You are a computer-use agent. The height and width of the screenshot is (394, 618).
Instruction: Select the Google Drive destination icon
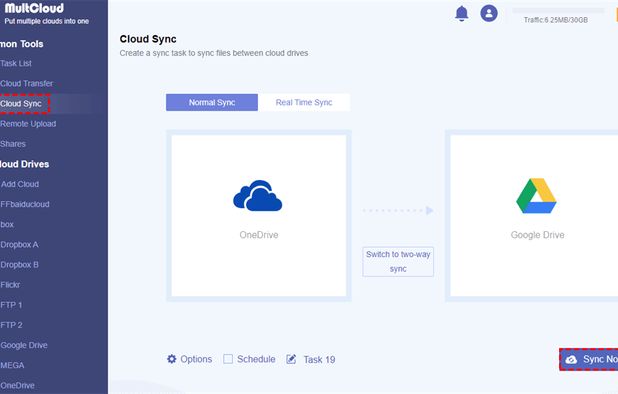pos(536,196)
